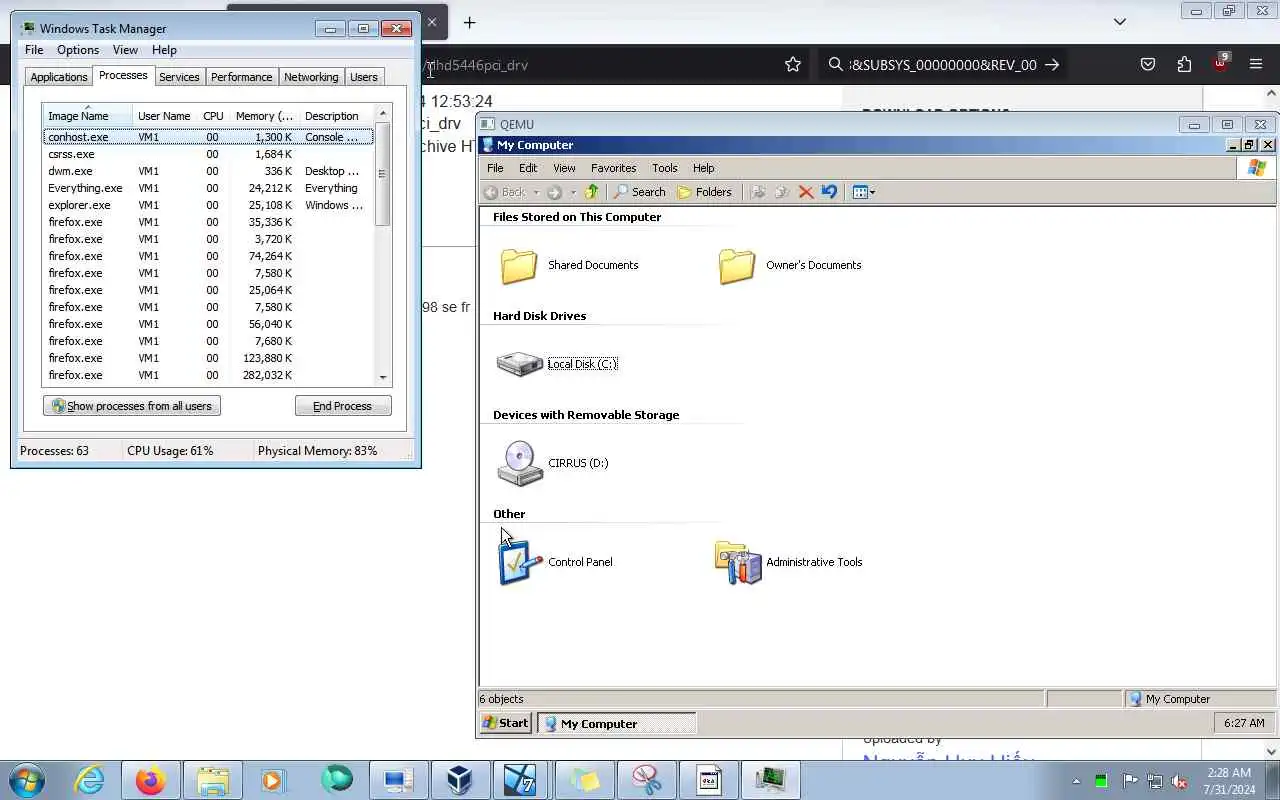
Task: Click the Search button in My Computer toolbar
Action: click(x=640, y=192)
